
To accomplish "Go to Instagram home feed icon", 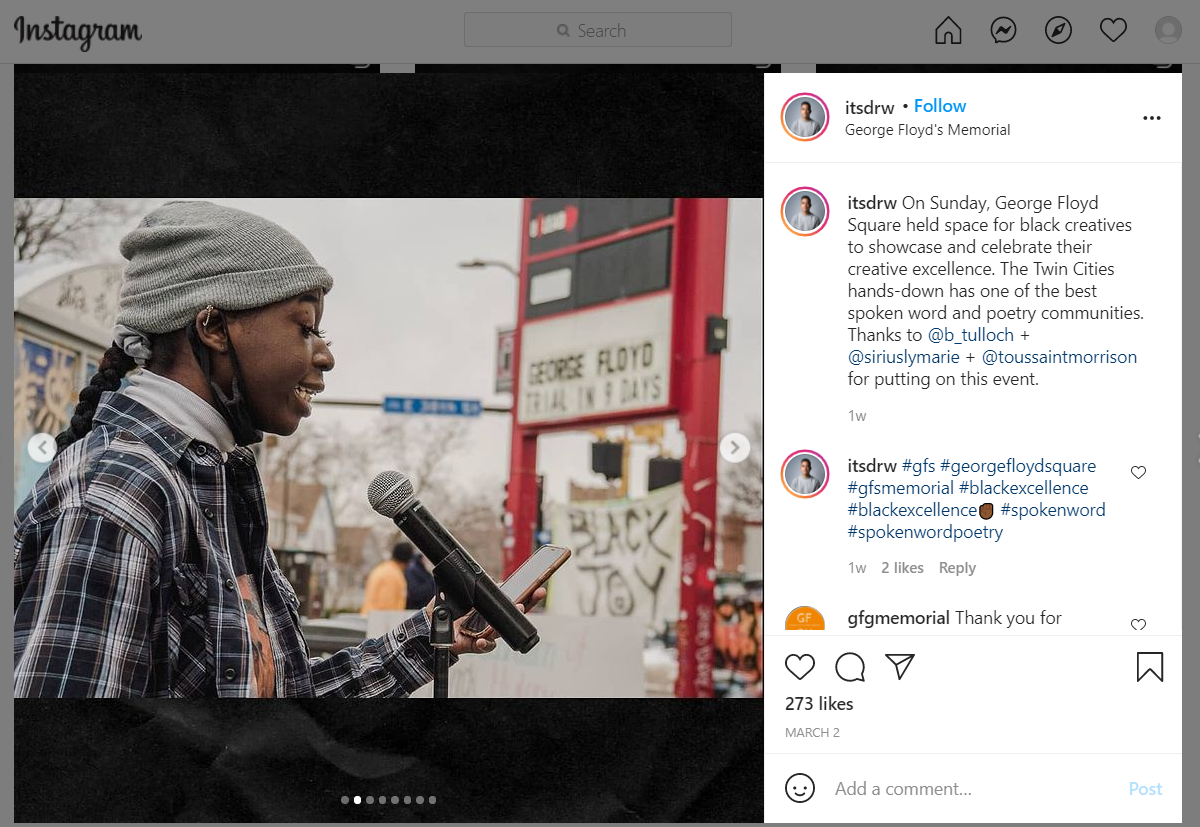I will [948, 31].
